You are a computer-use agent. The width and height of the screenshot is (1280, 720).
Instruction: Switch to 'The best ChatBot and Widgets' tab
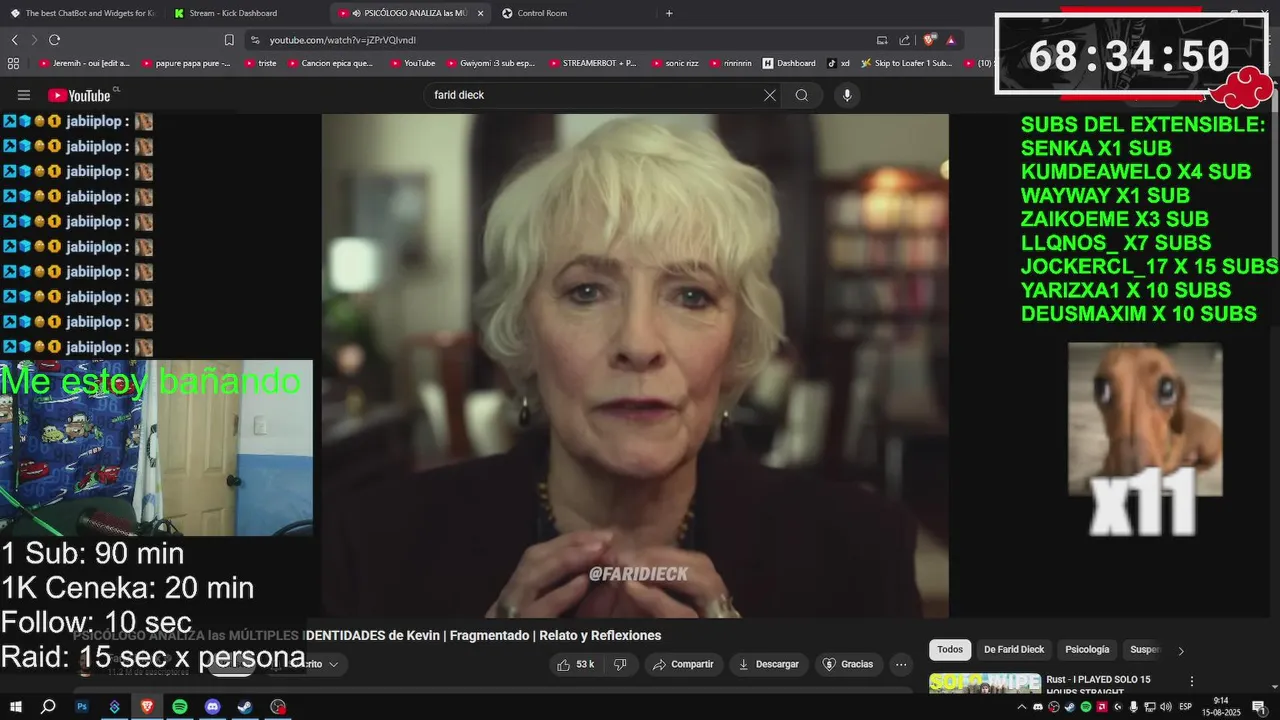83,13
